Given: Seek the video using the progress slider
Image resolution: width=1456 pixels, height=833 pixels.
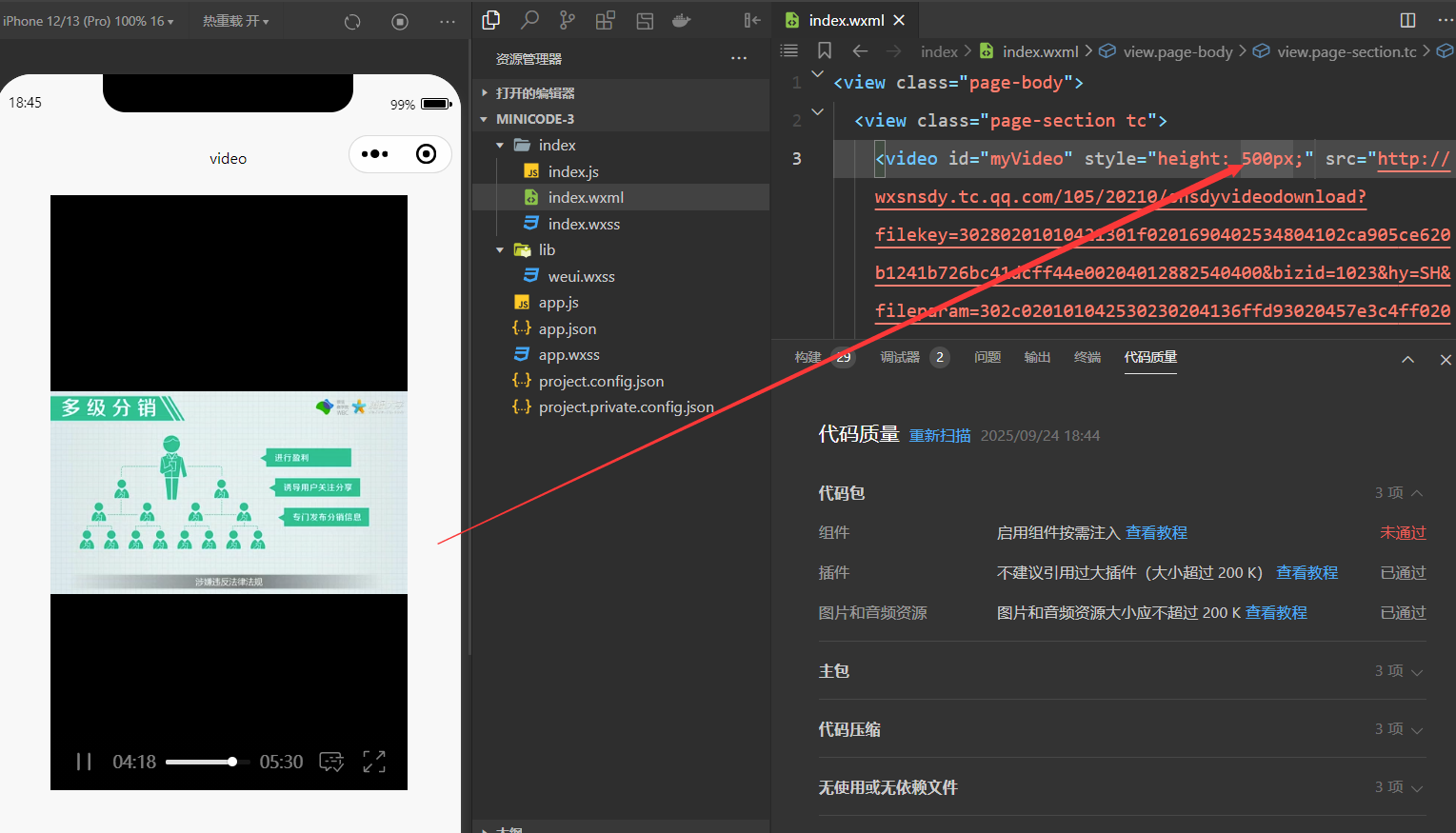Looking at the screenshot, I should click(x=207, y=762).
